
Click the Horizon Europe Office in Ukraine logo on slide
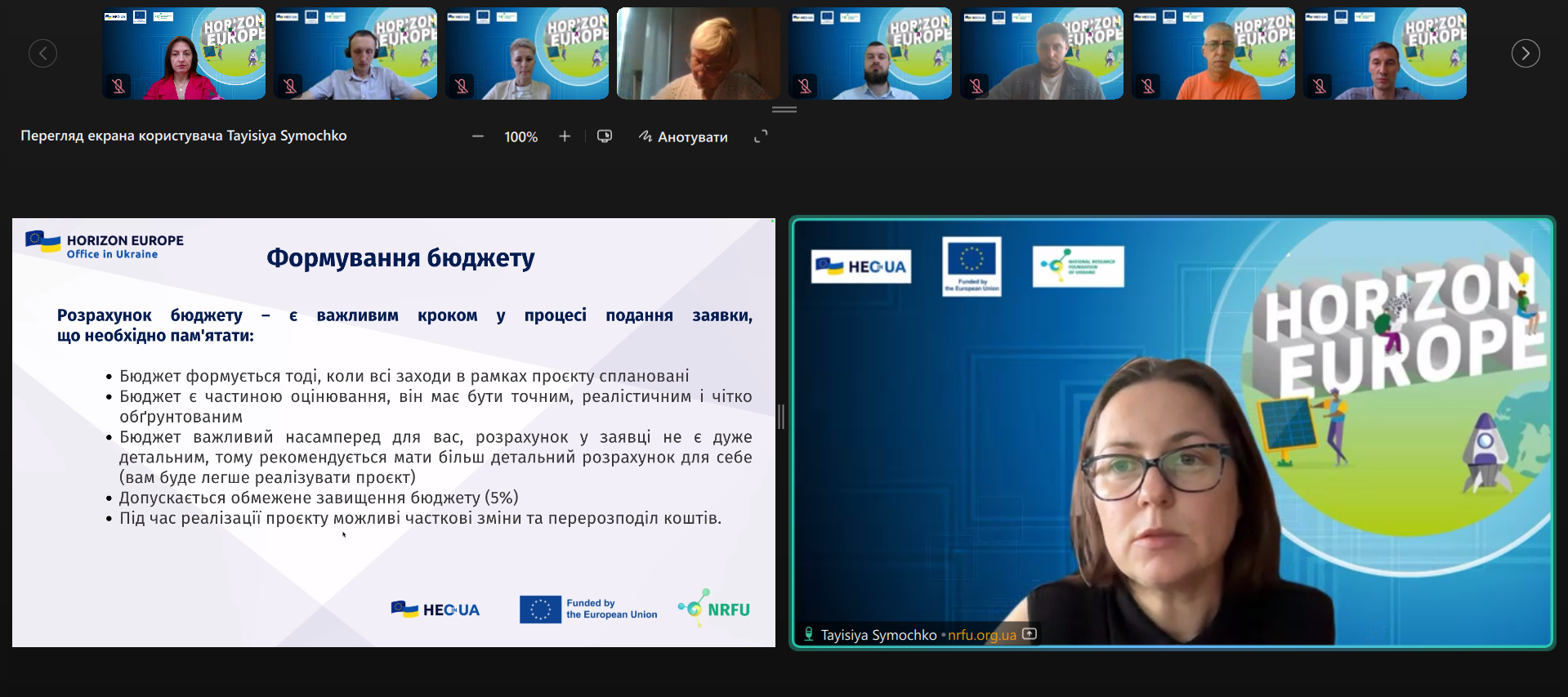click(105, 245)
